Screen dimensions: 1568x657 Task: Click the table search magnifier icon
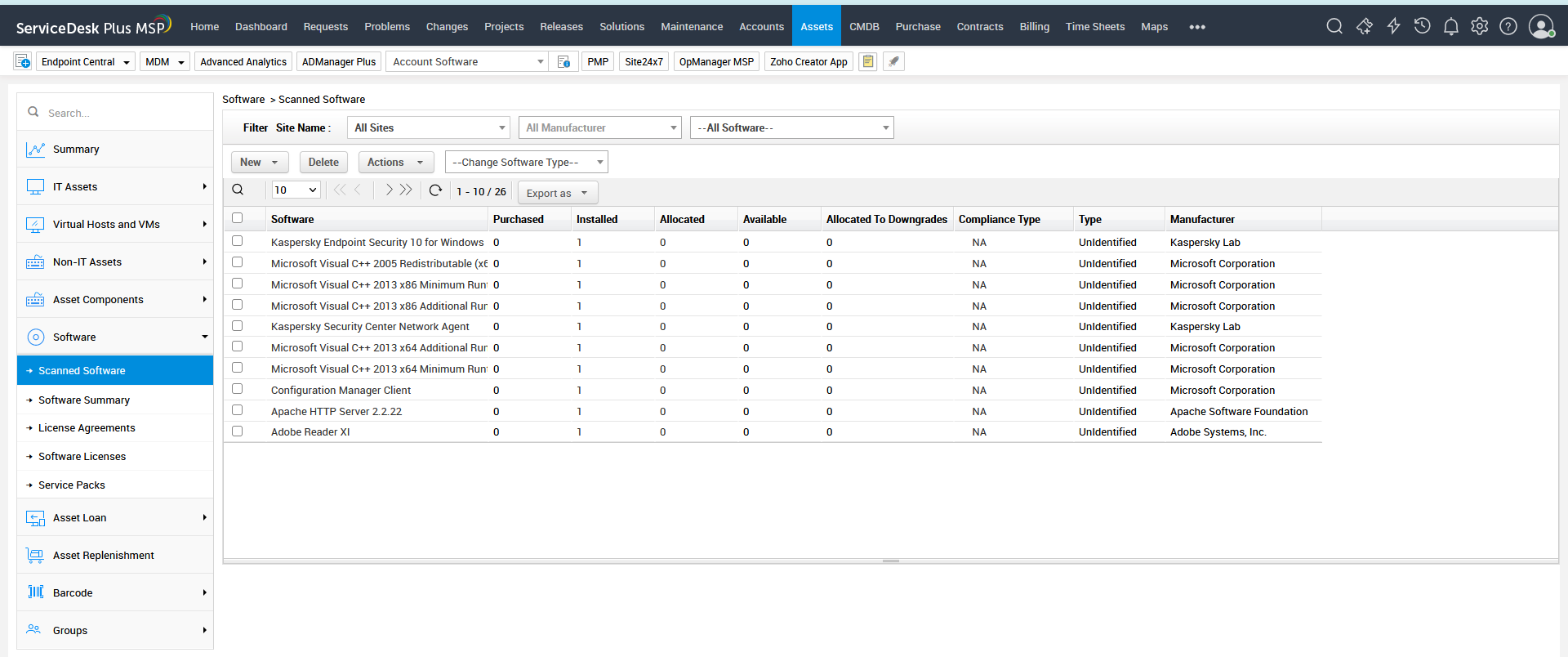coord(238,190)
